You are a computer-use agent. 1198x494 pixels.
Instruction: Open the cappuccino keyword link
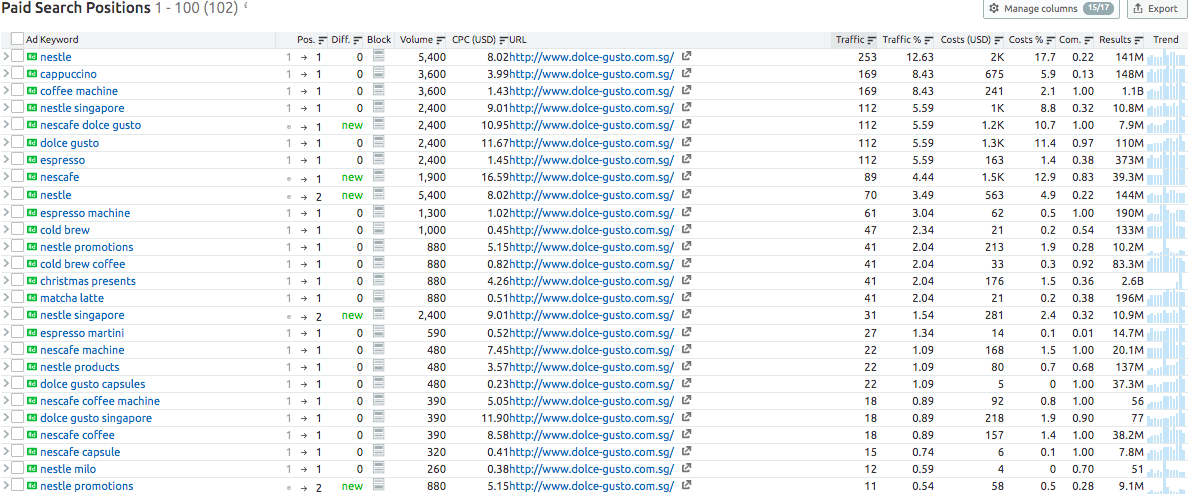(x=68, y=74)
